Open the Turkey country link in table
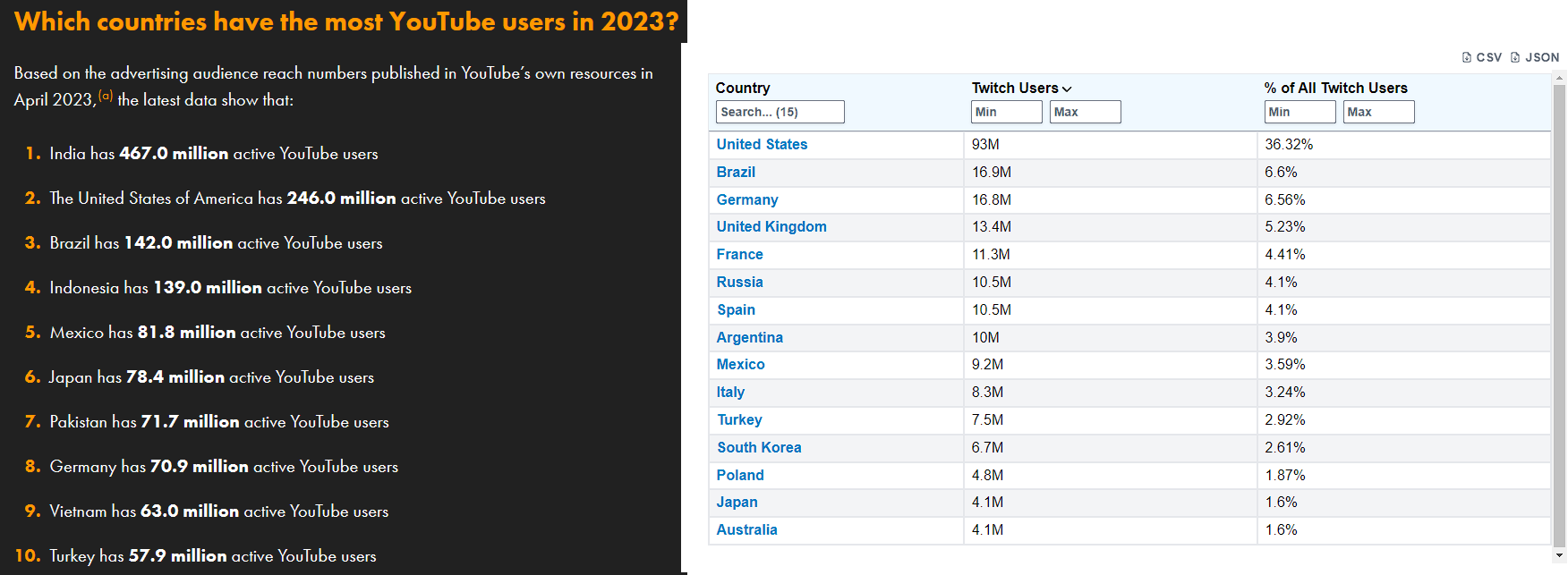The width and height of the screenshot is (1568, 575). coord(740,420)
